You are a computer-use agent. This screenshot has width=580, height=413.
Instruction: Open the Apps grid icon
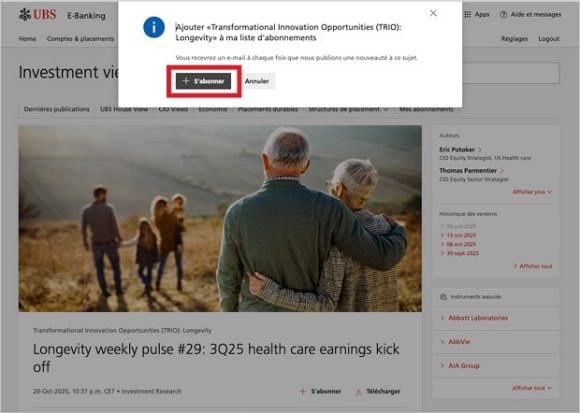click(468, 14)
